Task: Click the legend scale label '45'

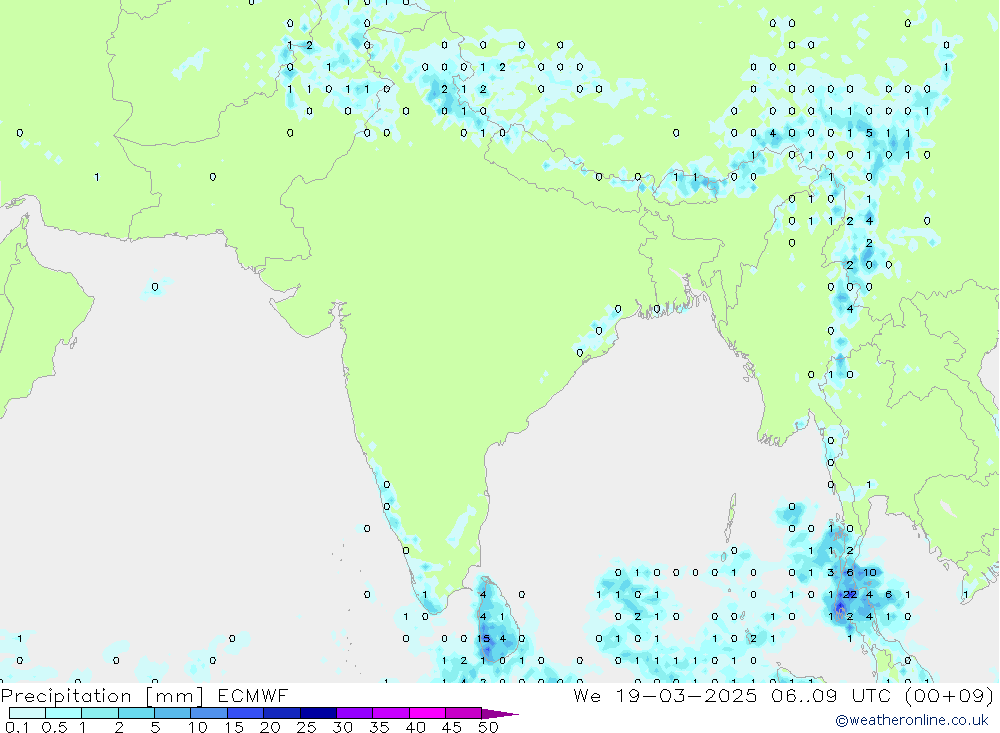Action: tap(452, 727)
